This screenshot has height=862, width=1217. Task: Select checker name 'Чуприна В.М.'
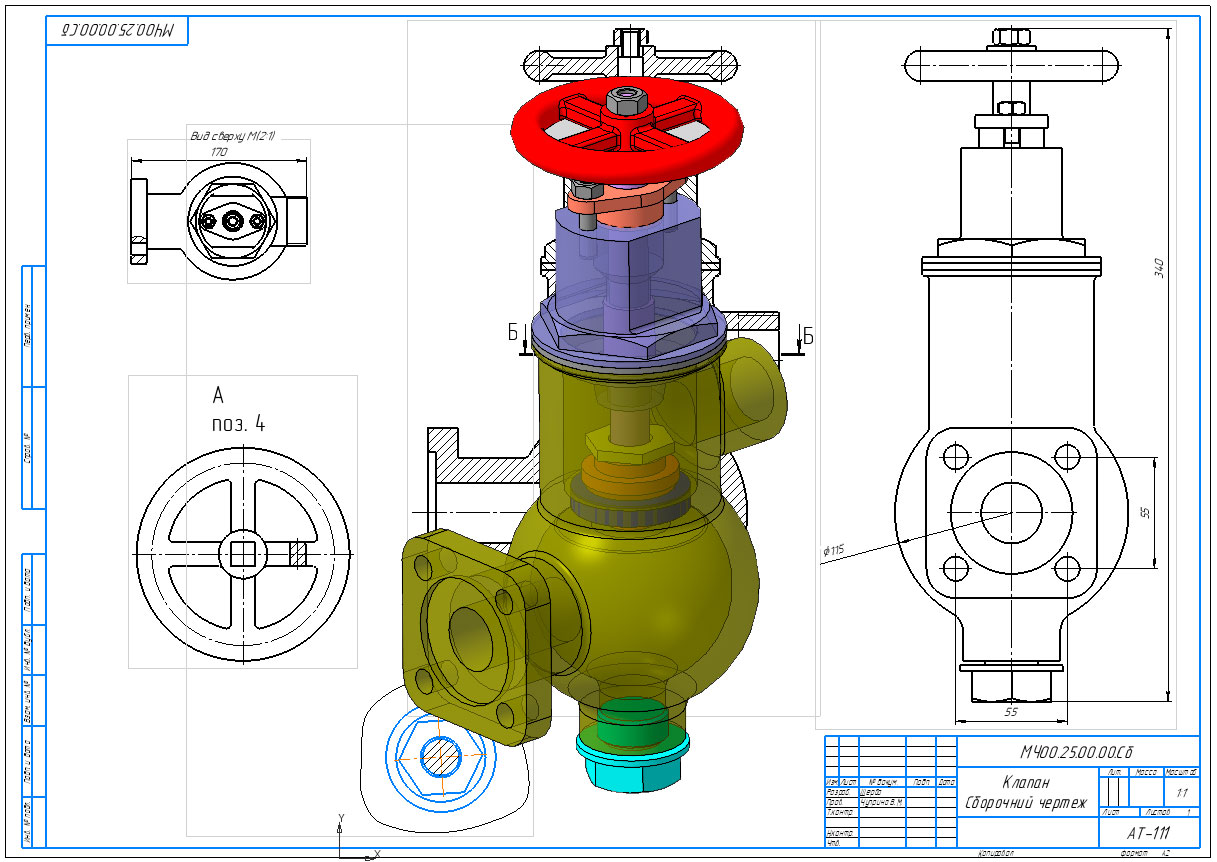point(882,802)
